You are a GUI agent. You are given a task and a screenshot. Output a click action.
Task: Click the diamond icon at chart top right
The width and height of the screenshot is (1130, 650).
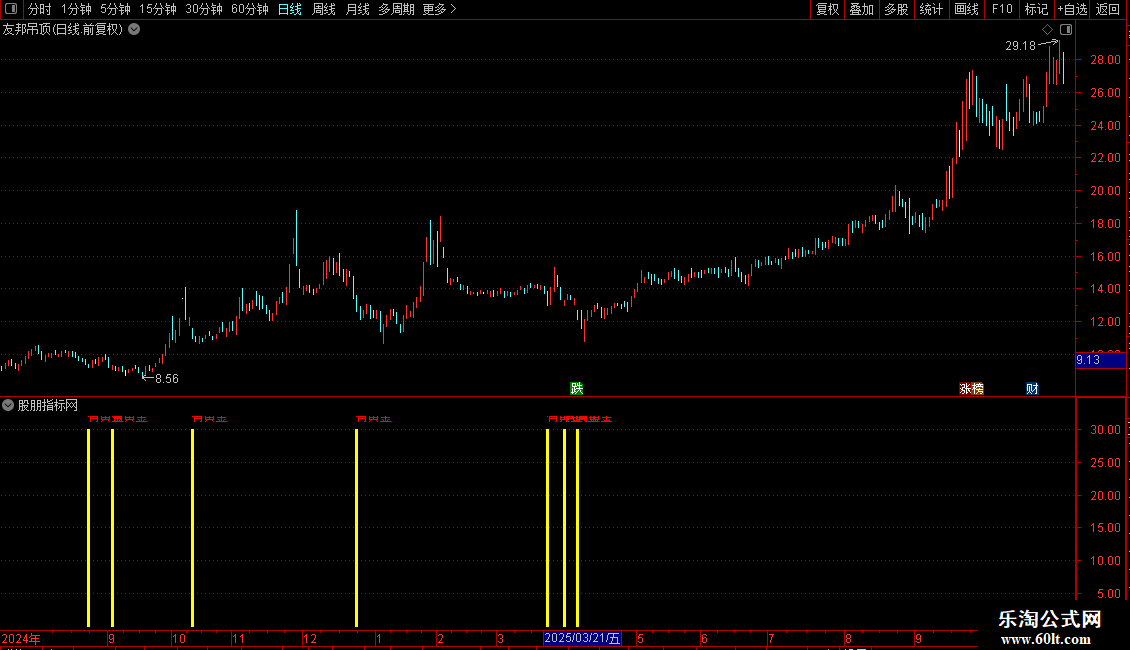click(1047, 30)
